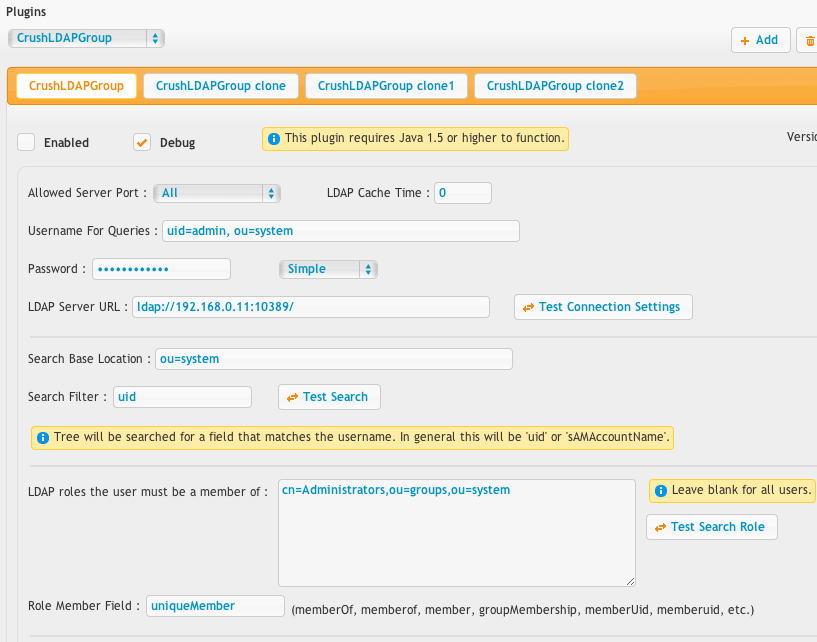The image size is (817, 642).
Task: Click the Search Filter field
Action: [x=182, y=397]
